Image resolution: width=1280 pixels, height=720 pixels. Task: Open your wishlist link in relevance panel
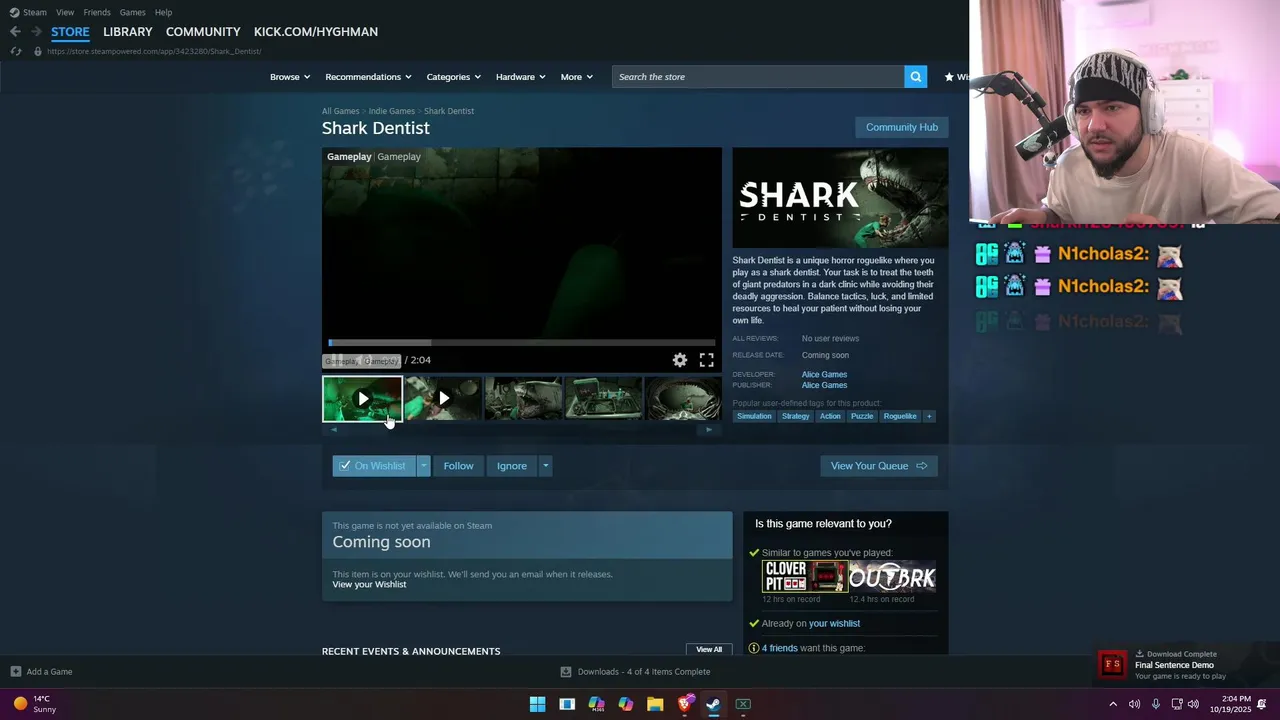[834, 623]
